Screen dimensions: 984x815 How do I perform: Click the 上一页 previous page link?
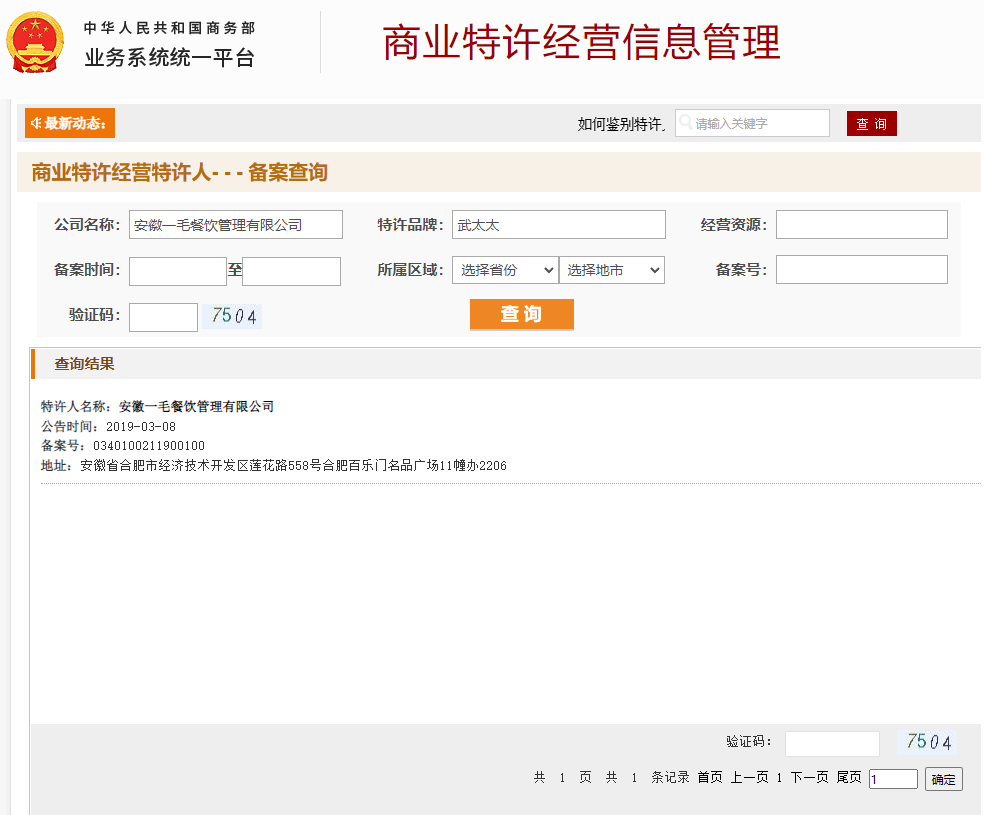749,777
